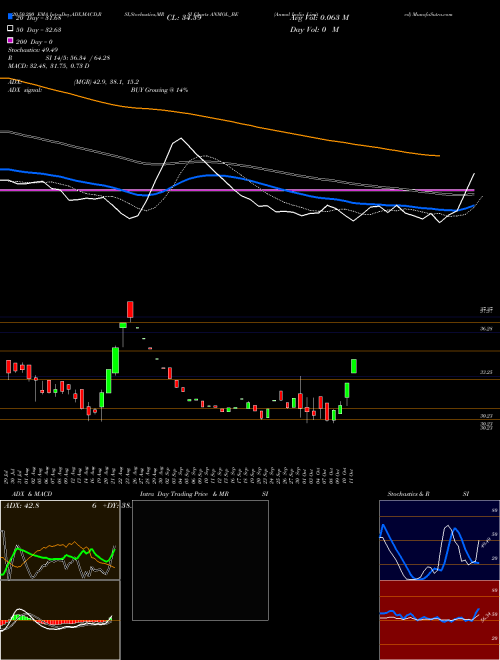
Task: Click the 36.28 price level label
Action: click(x=486, y=329)
